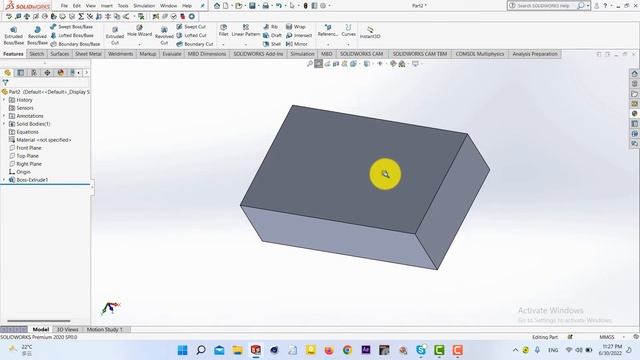Open the Curves dropdown arrow
This screenshot has width=640, height=360.
(348, 44)
